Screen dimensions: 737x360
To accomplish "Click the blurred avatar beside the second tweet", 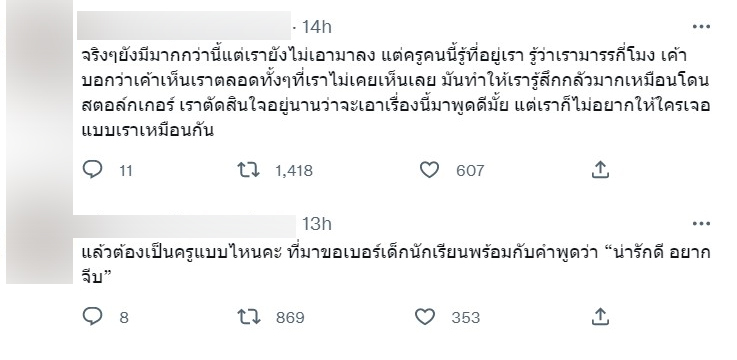I will (x=39, y=249).
